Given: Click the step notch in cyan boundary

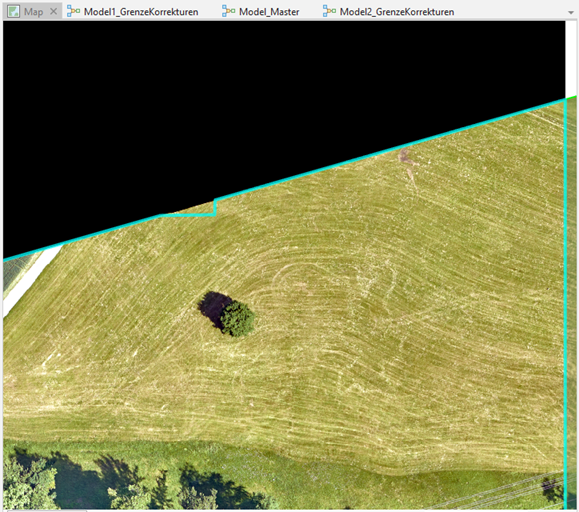Looking at the screenshot, I should 215,208.
